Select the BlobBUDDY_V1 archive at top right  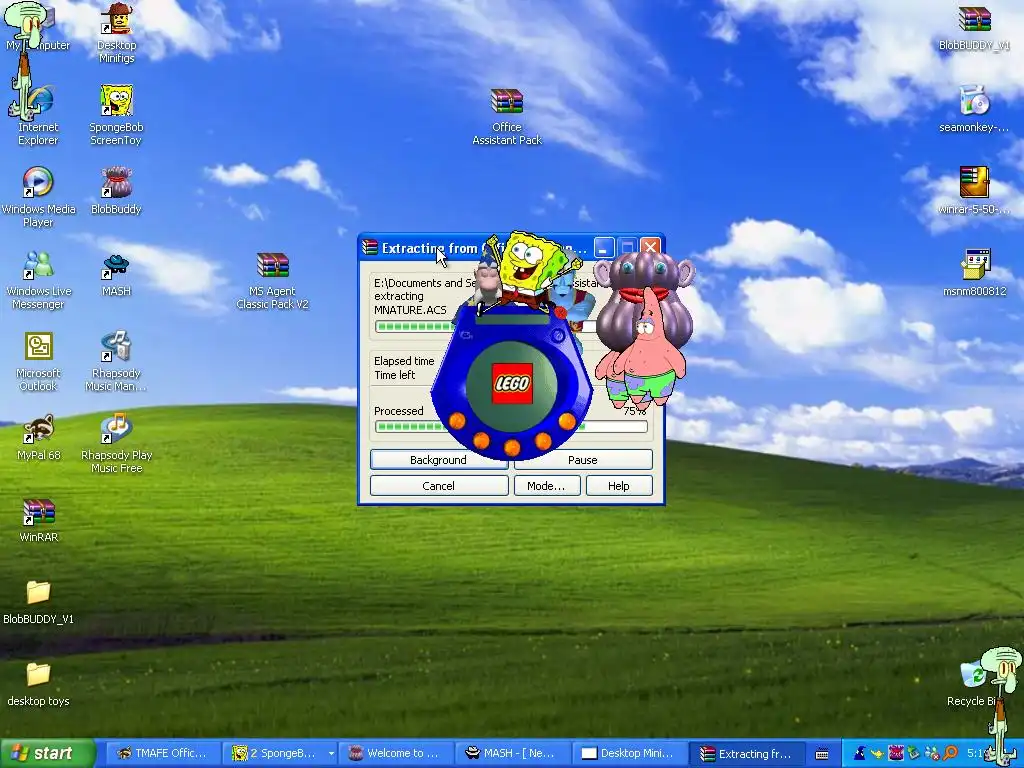pos(974,27)
